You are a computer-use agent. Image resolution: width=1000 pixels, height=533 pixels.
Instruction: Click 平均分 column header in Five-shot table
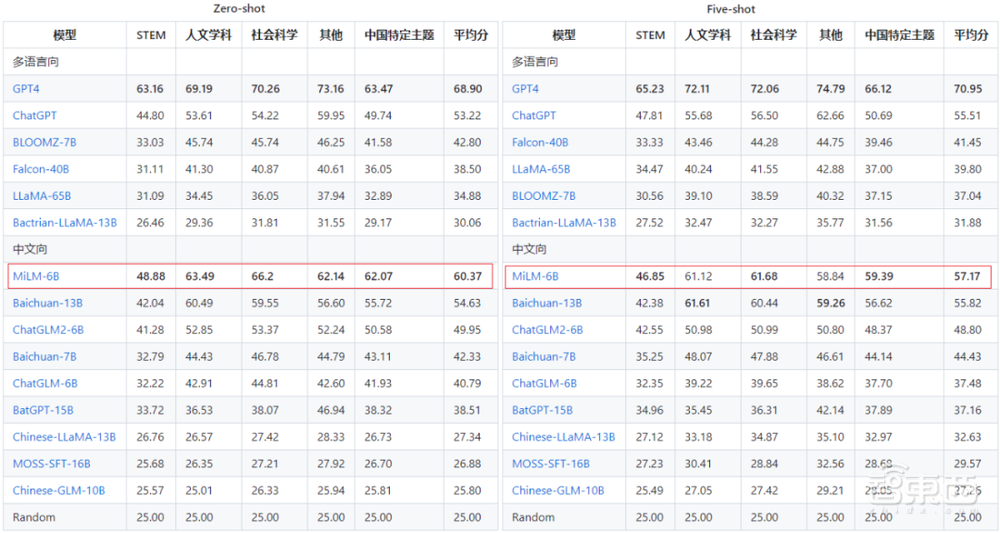(x=971, y=35)
